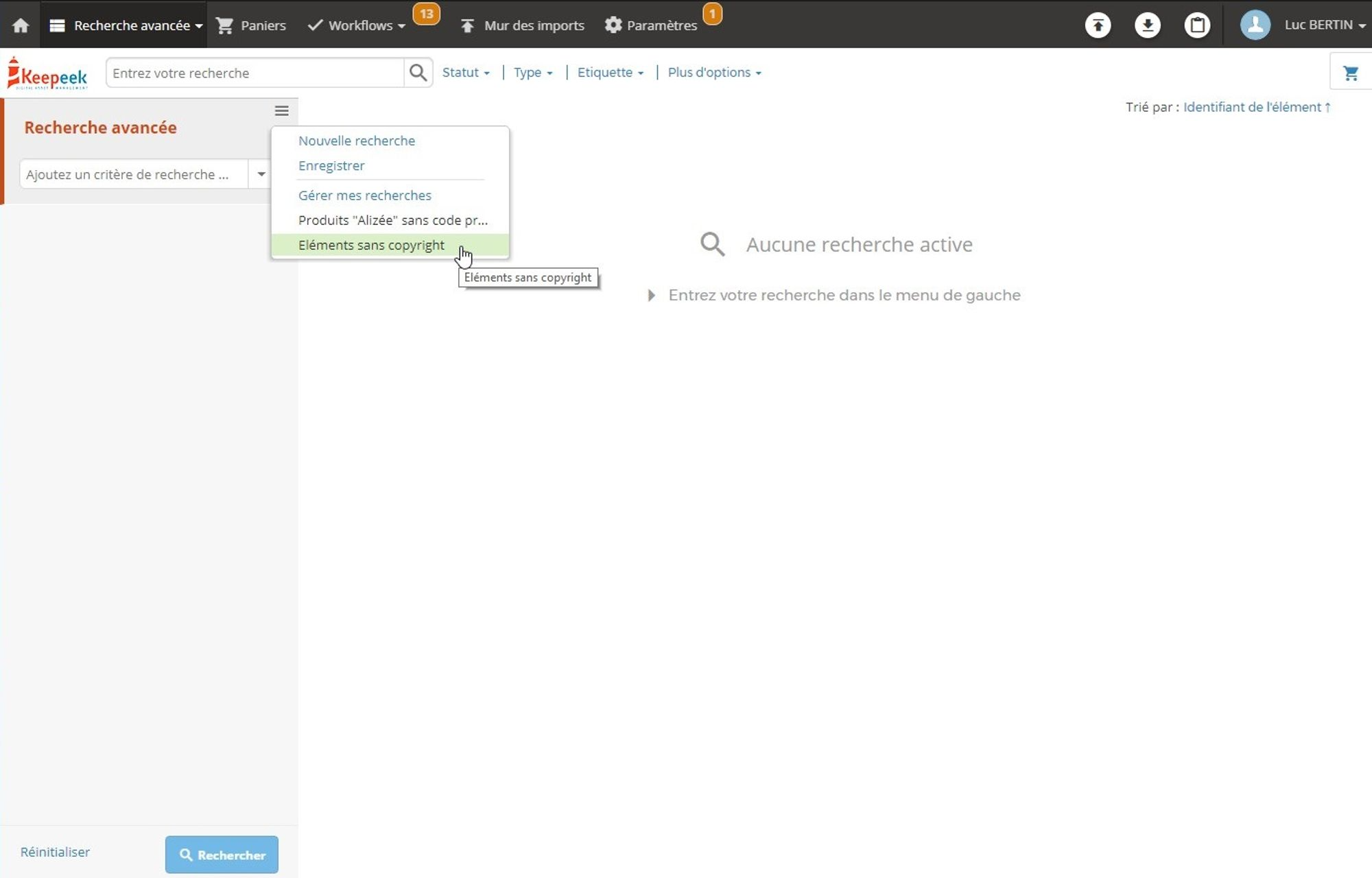
Task: Click the home icon in top bar
Action: click(x=21, y=25)
